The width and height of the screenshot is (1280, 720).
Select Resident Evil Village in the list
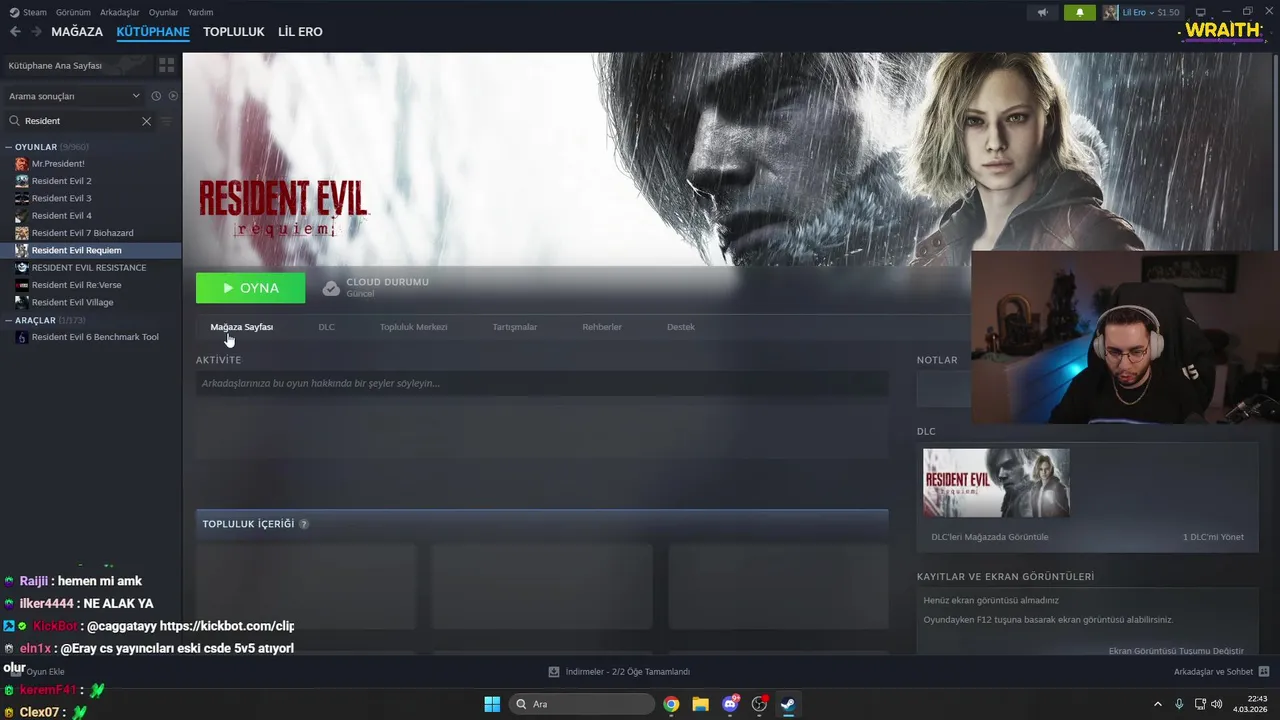tap(91, 302)
